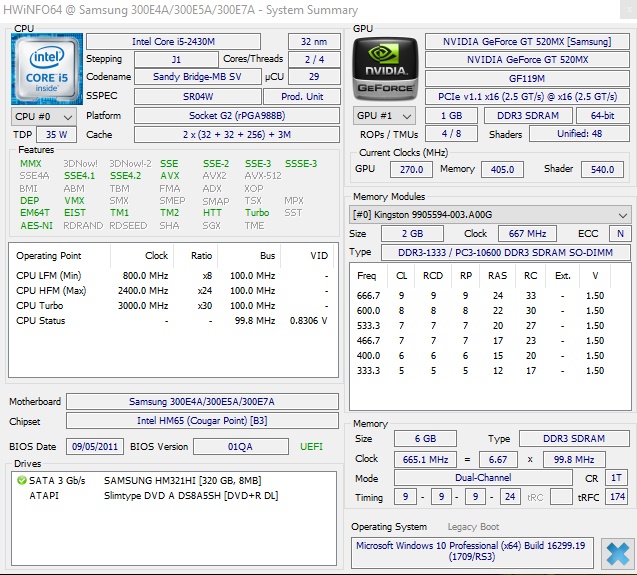Click the BIOS Date 09/05/2011 field
Viewport: 637px width, 575px height.
(95, 447)
